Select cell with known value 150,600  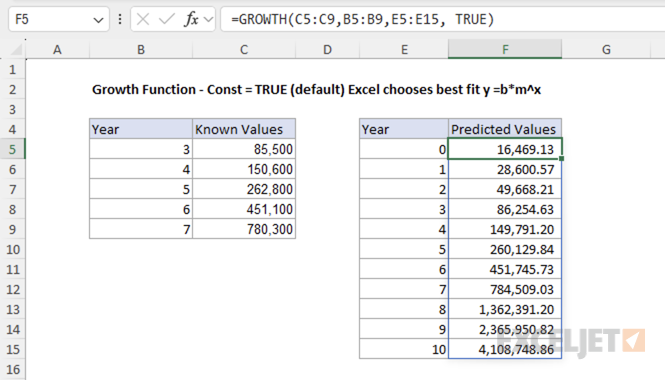[244, 169]
